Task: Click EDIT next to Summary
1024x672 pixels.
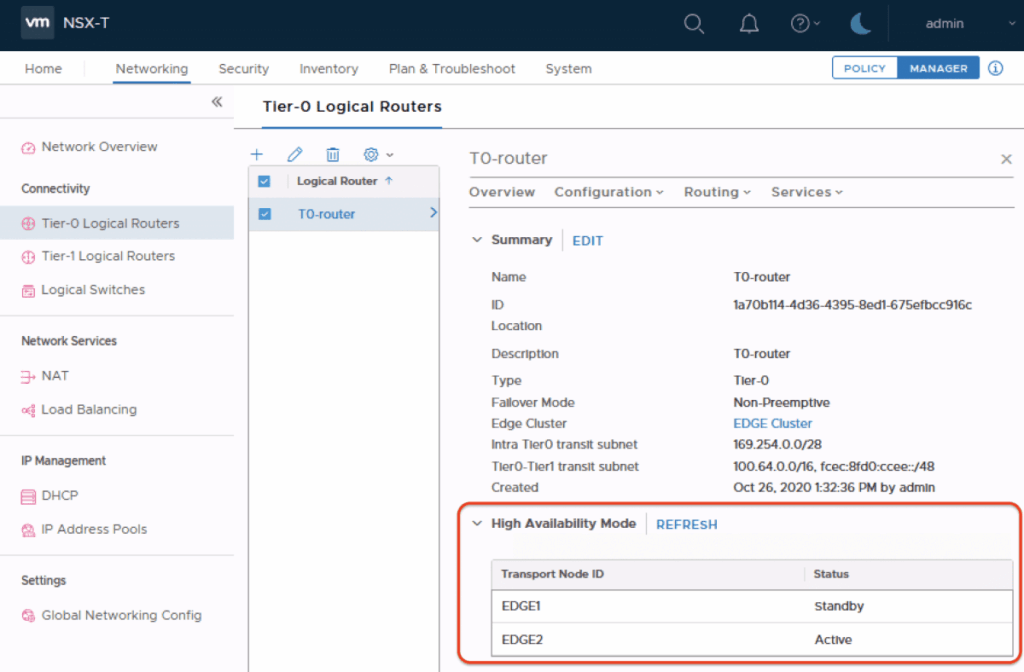Action: click(x=588, y=241)
